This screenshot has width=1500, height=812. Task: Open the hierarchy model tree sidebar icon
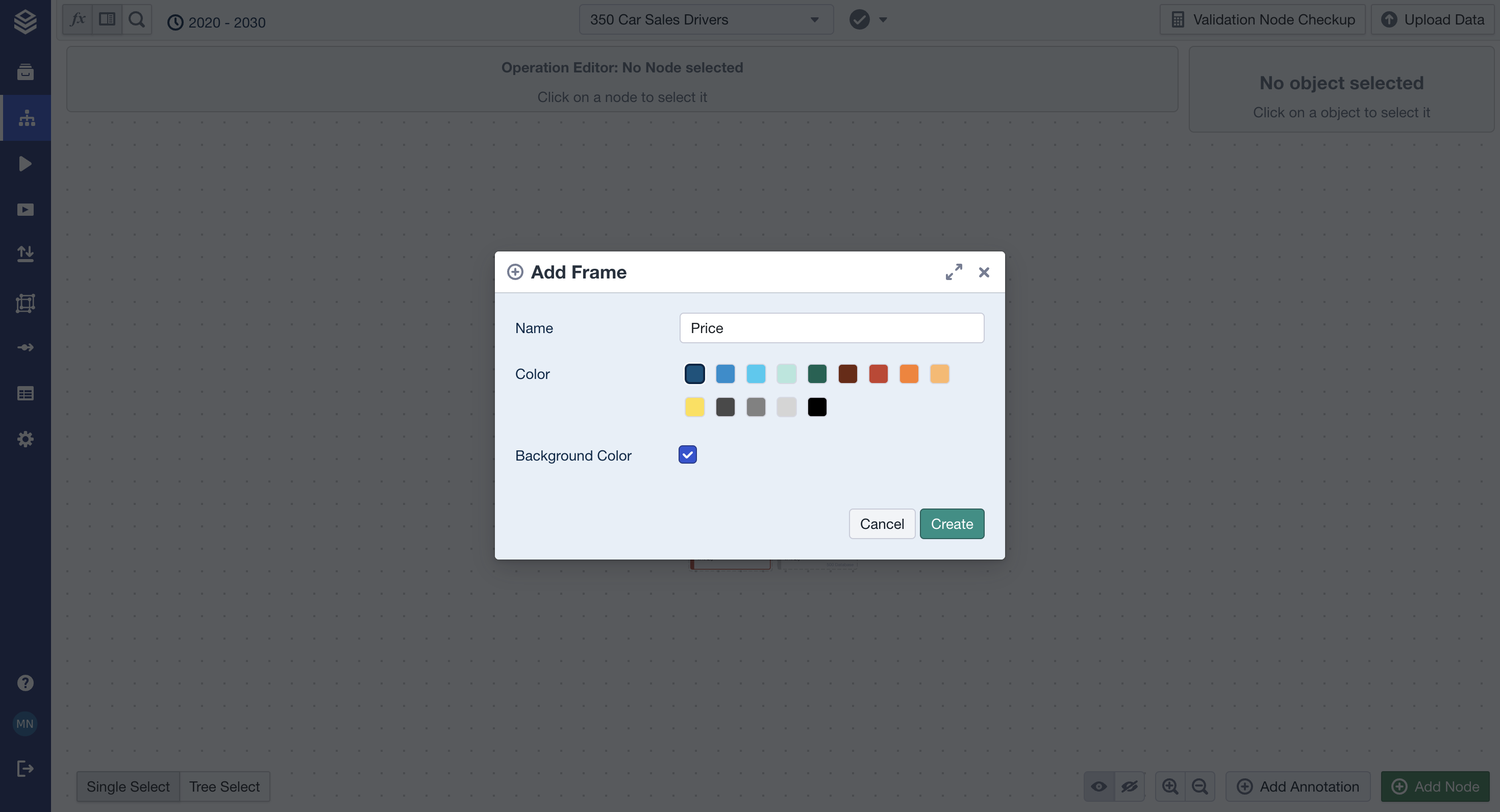[x=26, y=118]
